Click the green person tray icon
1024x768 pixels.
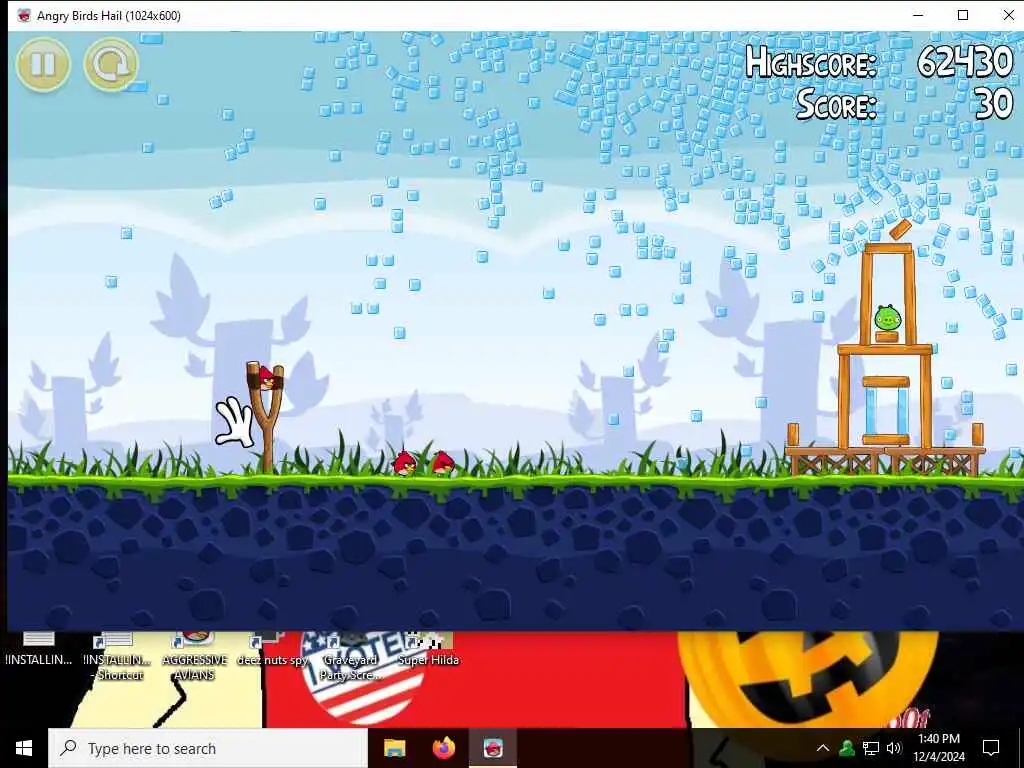[847, 748]
